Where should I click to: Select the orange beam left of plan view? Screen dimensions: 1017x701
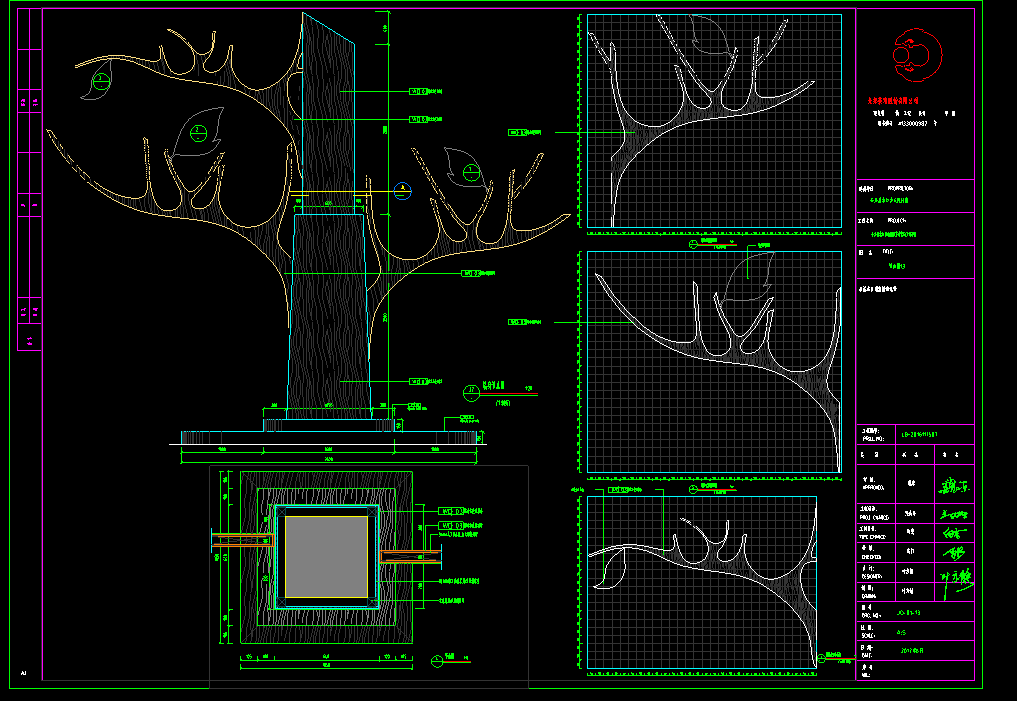pos(242,541)
